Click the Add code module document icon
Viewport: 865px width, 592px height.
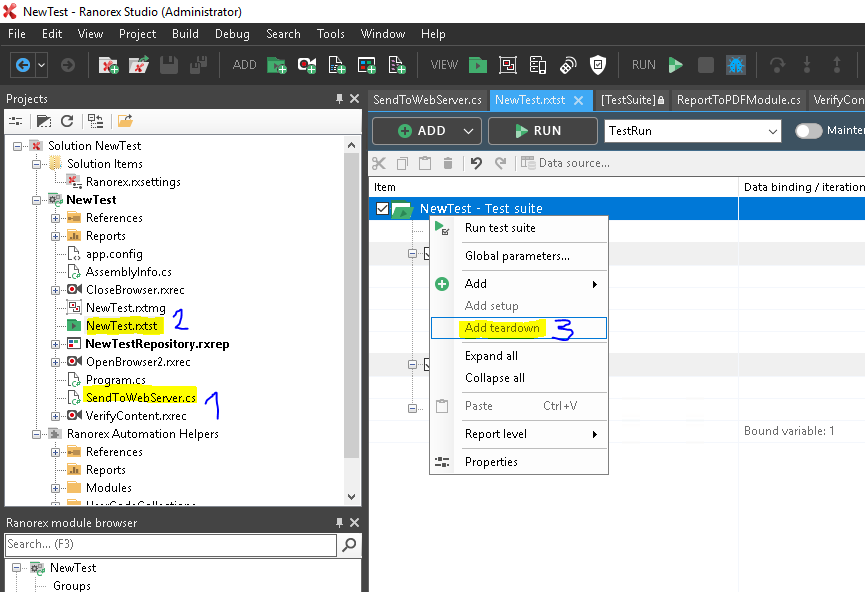pyautogui.click(x=337, y=65)
